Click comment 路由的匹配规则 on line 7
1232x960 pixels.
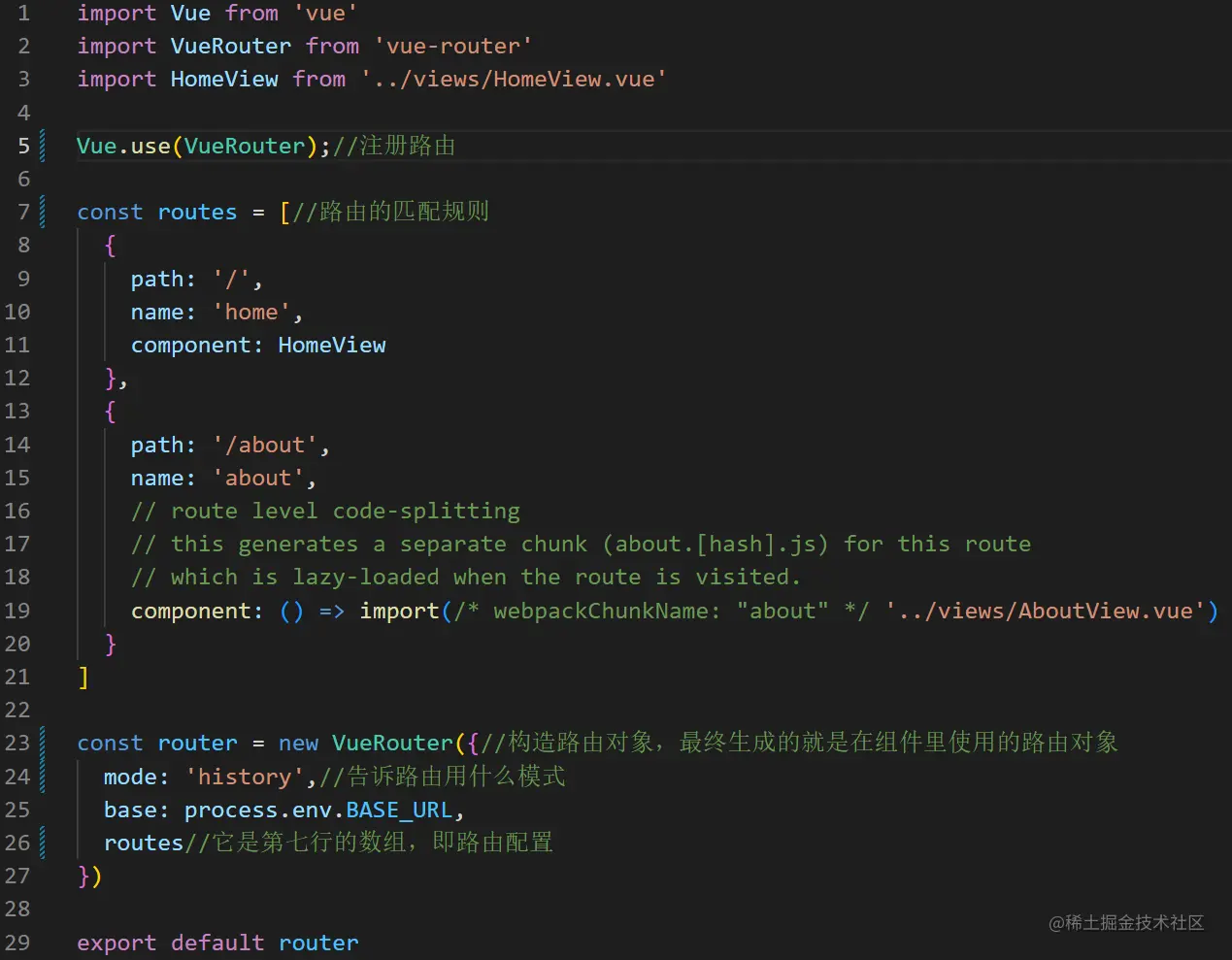pyautogui.click(x=391, y=212)
